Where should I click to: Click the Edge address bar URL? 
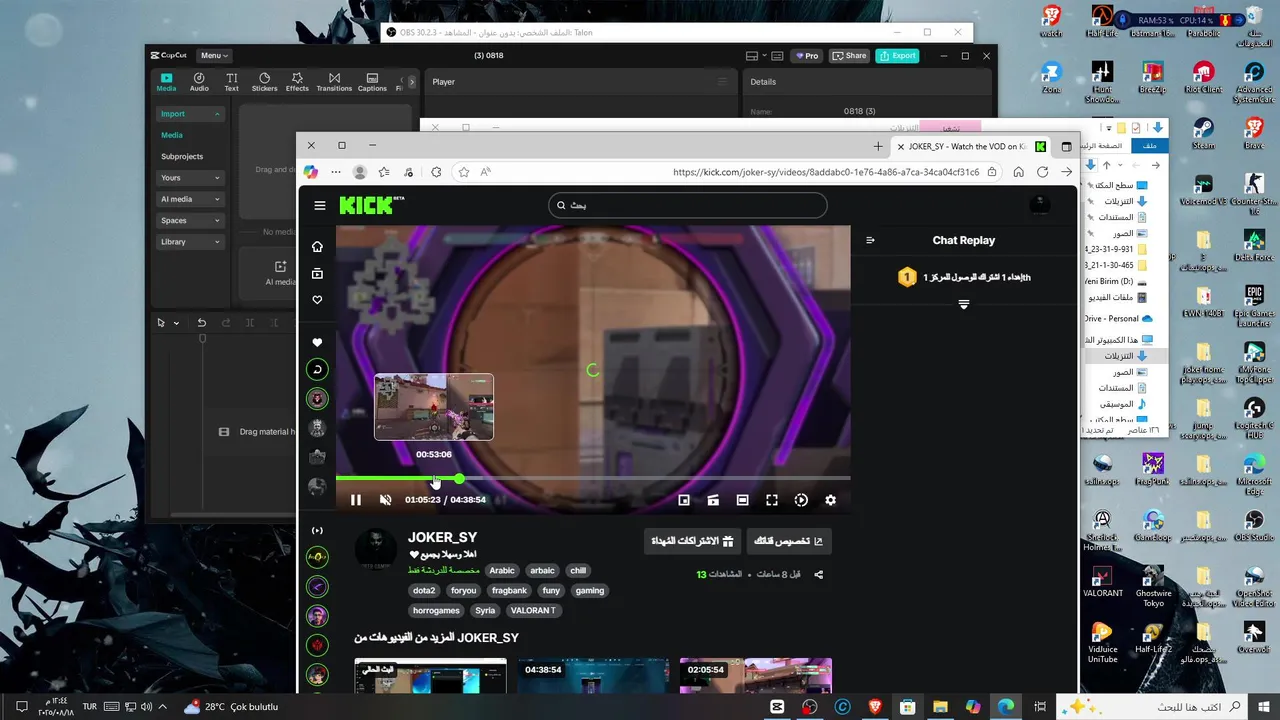point(826,172)
